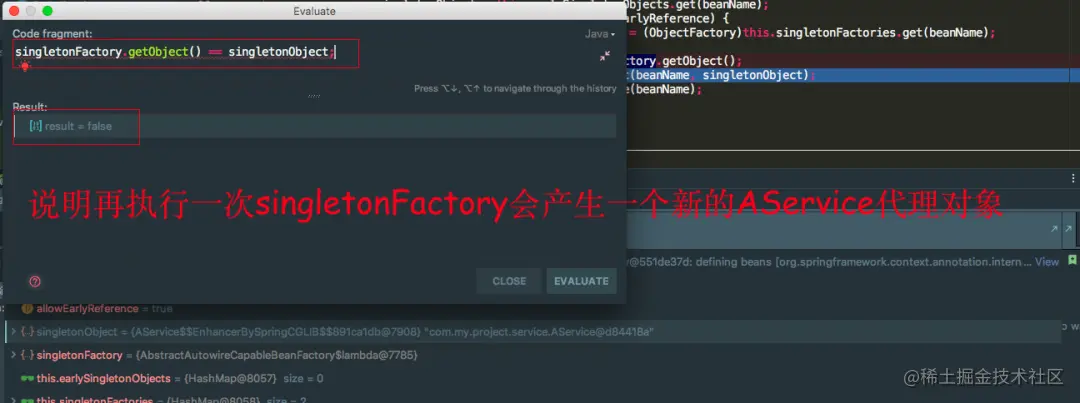Click the glasses watch icon for earlySingletonObjects
Image resolution: width=1080 pixels, height=403 pixels.
(28, 379)
